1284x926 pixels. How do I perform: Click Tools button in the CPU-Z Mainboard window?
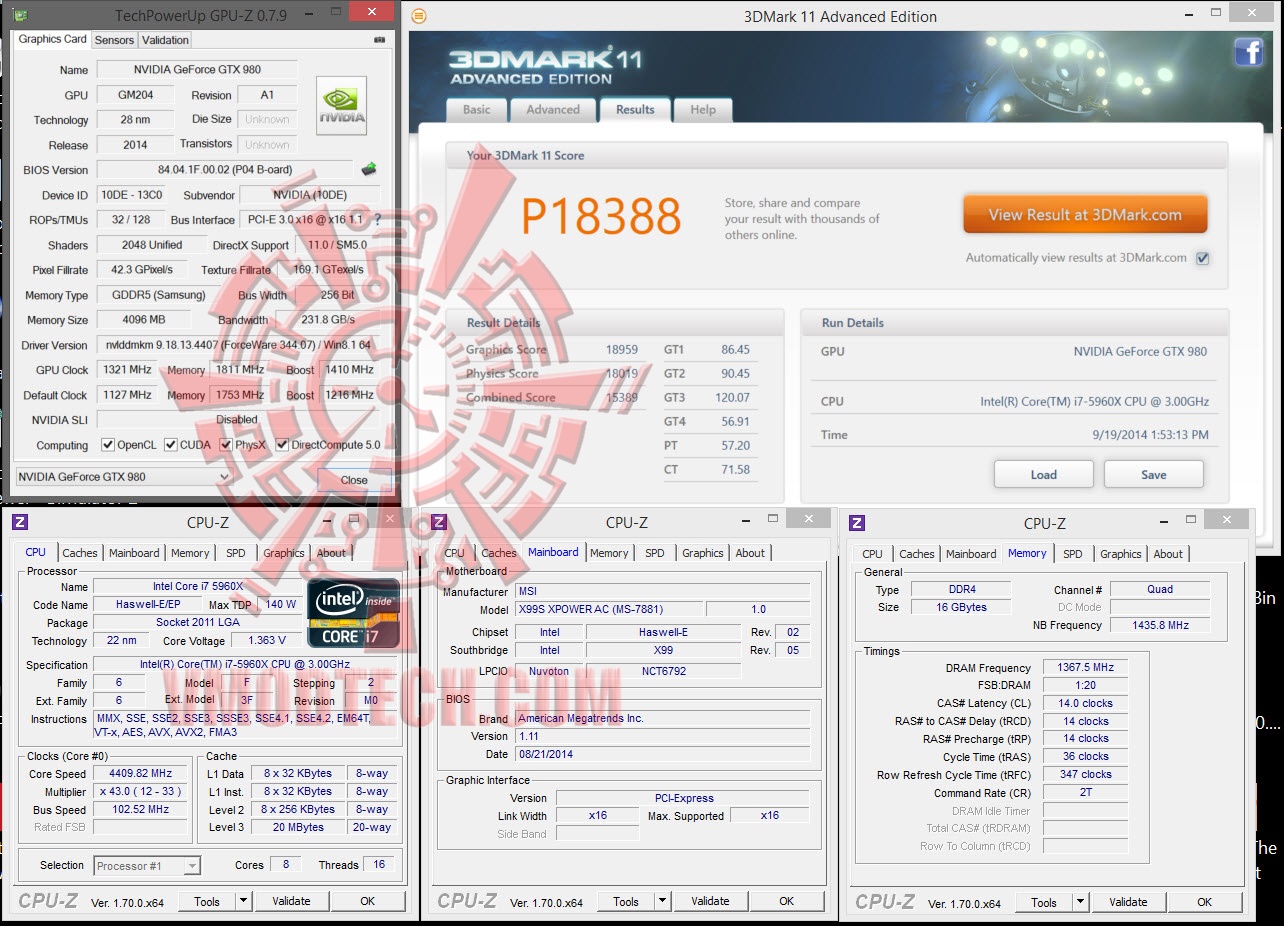(626, 901)
